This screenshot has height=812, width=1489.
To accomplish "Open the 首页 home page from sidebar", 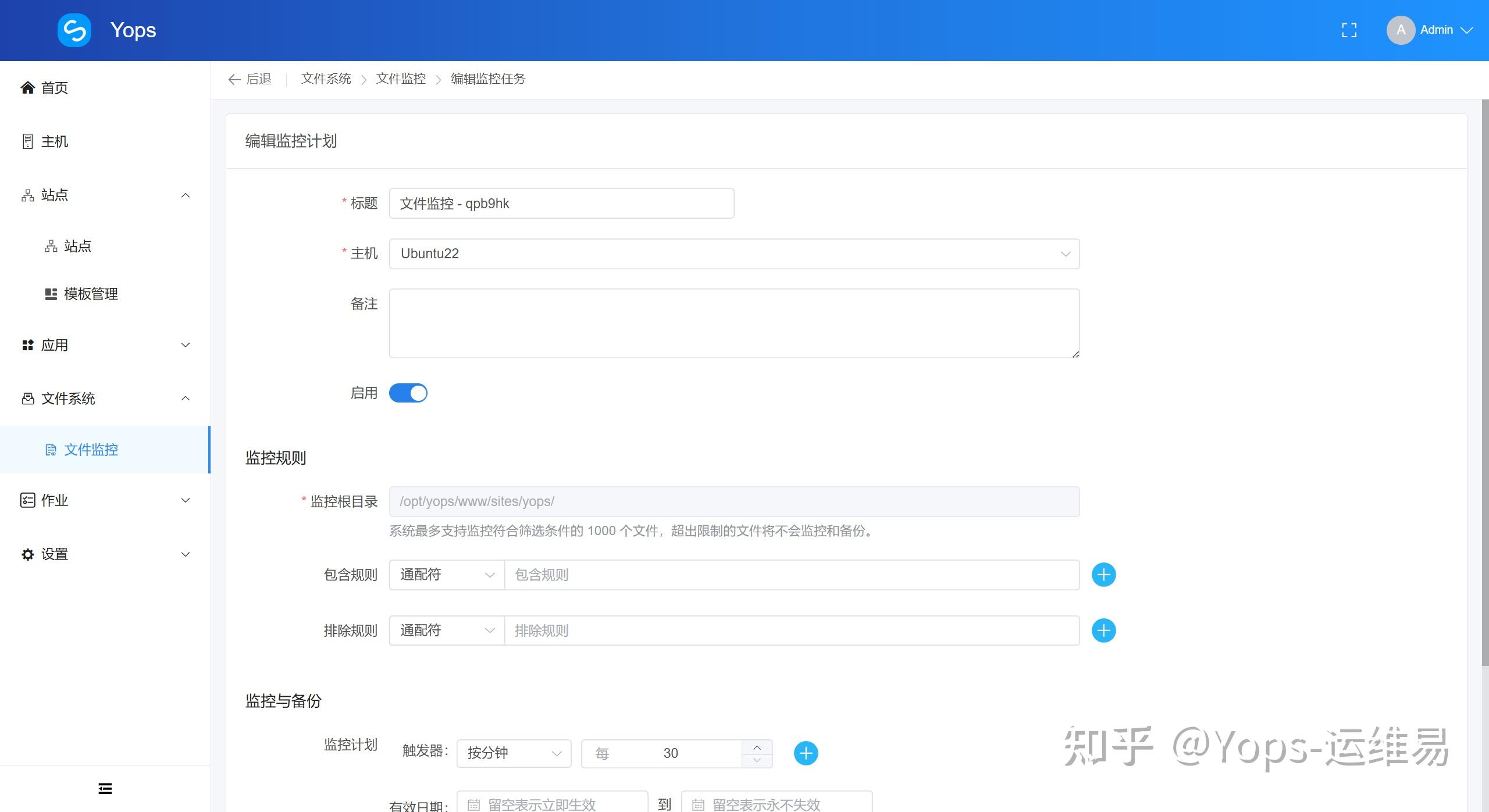I will click(x=52, y=87).
